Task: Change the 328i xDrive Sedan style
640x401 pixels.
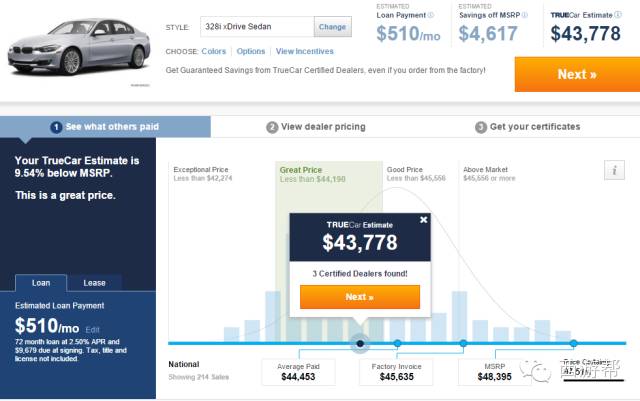Action: click(332, 27)
